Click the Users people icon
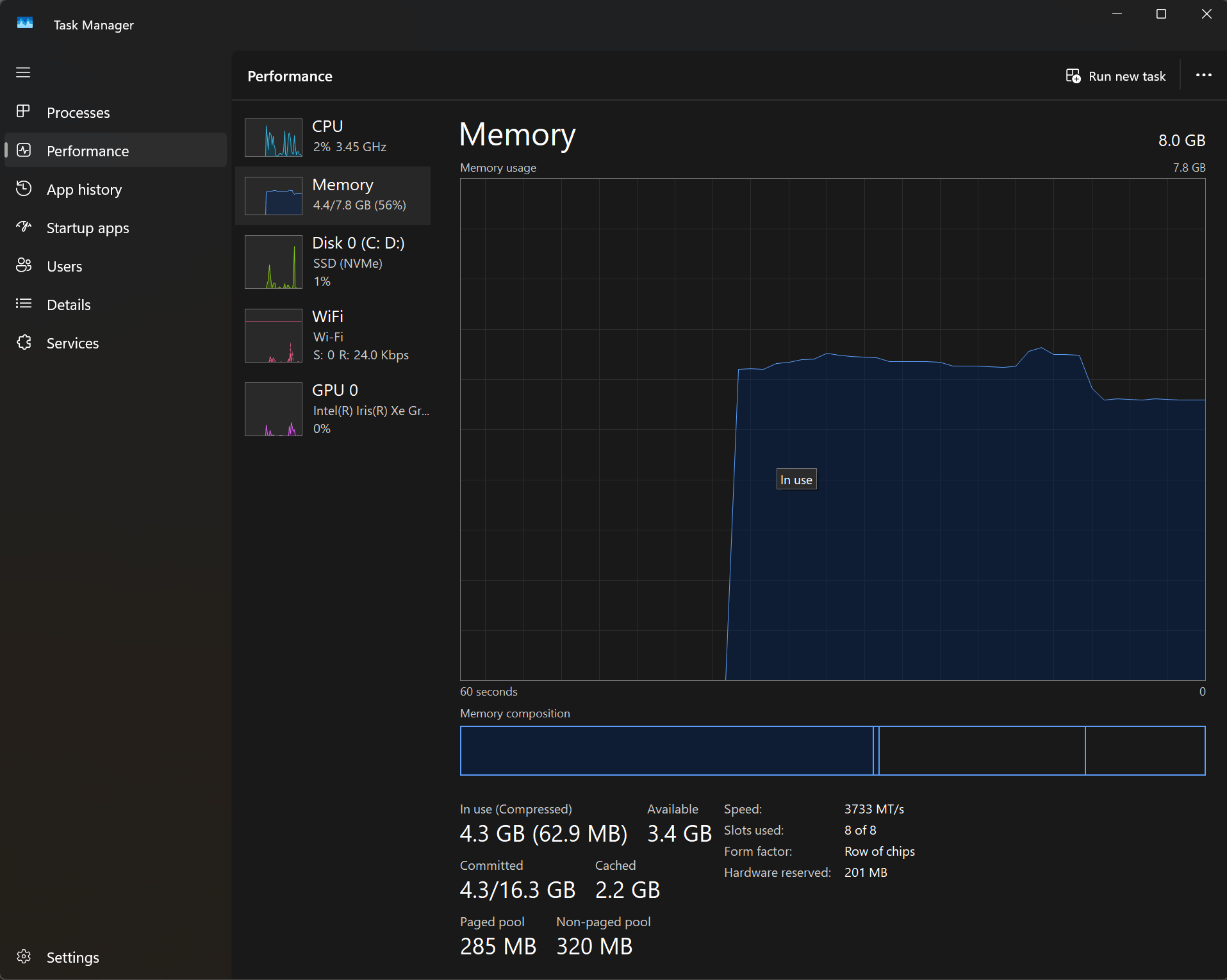The height and width of the screenshot is (980, 1227). 24,265
